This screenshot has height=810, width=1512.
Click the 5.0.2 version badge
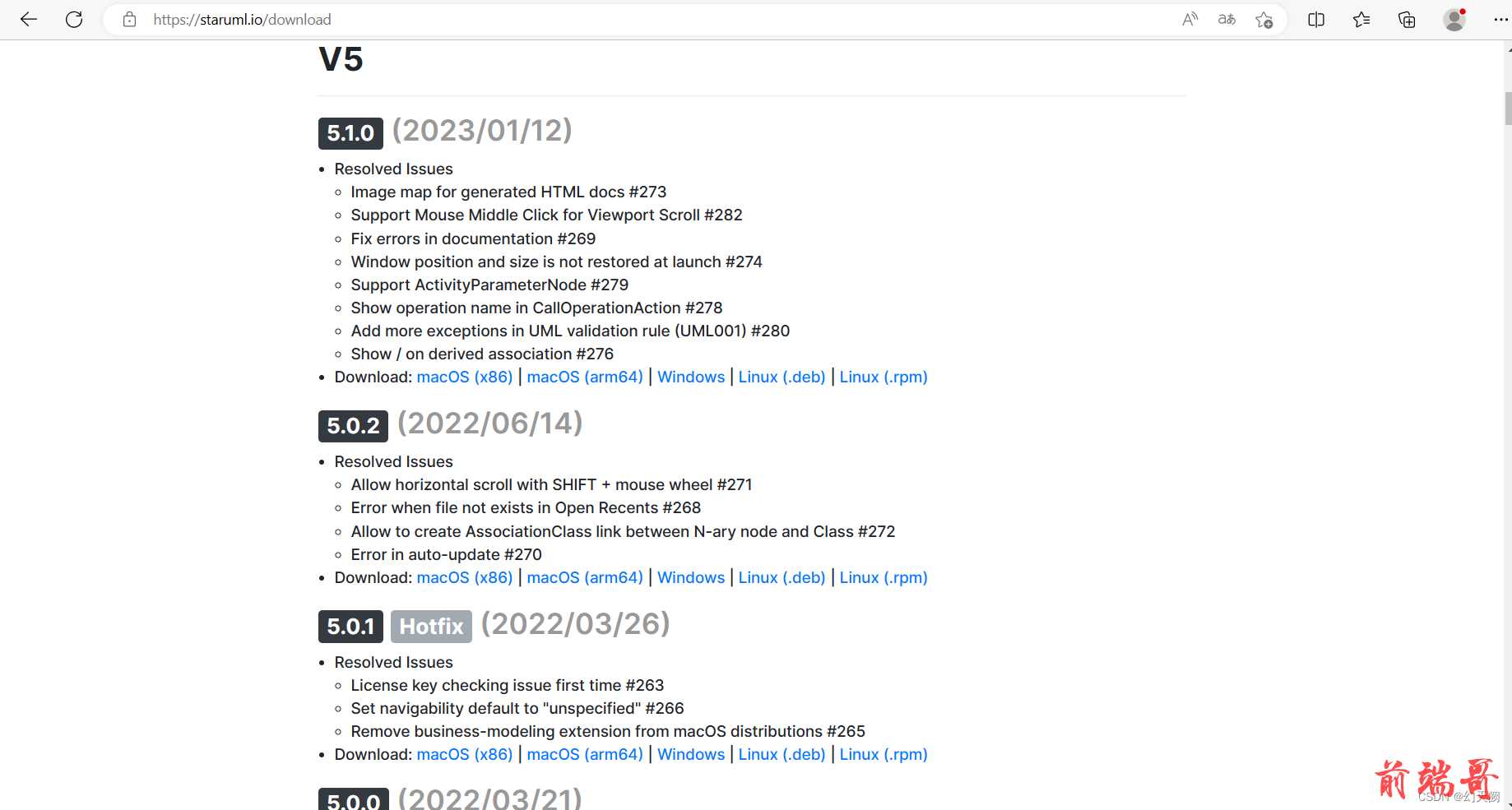click(x=353, y=426)
